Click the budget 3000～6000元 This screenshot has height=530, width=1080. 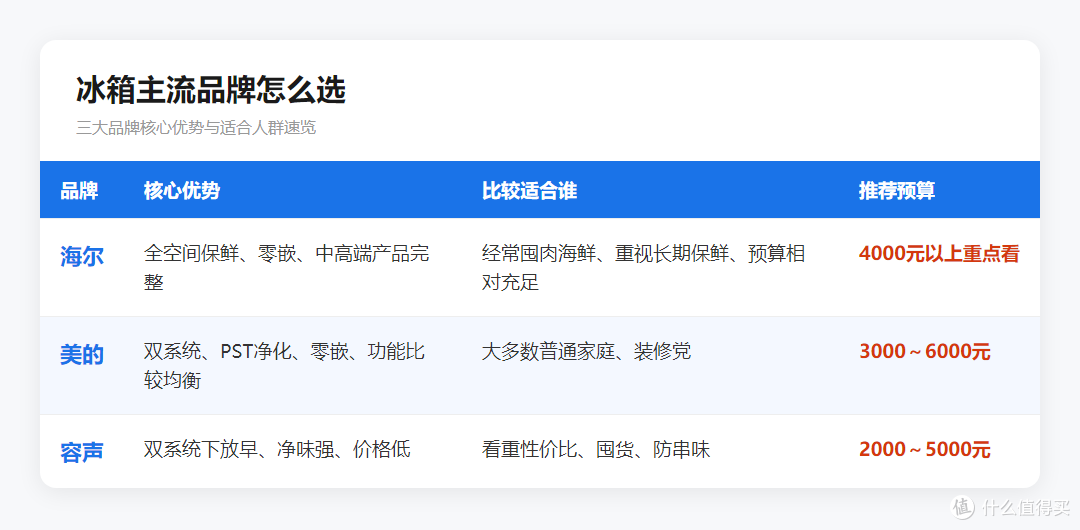point(925,352)
